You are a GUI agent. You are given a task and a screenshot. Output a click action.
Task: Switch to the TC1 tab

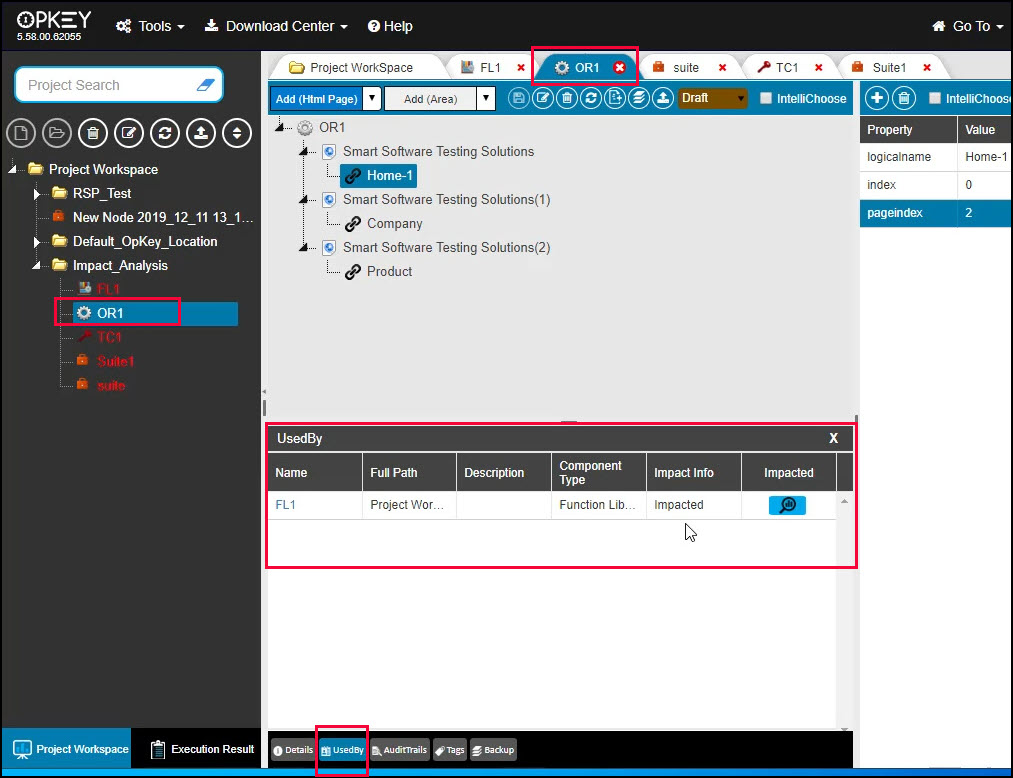(x=786, y=67)
